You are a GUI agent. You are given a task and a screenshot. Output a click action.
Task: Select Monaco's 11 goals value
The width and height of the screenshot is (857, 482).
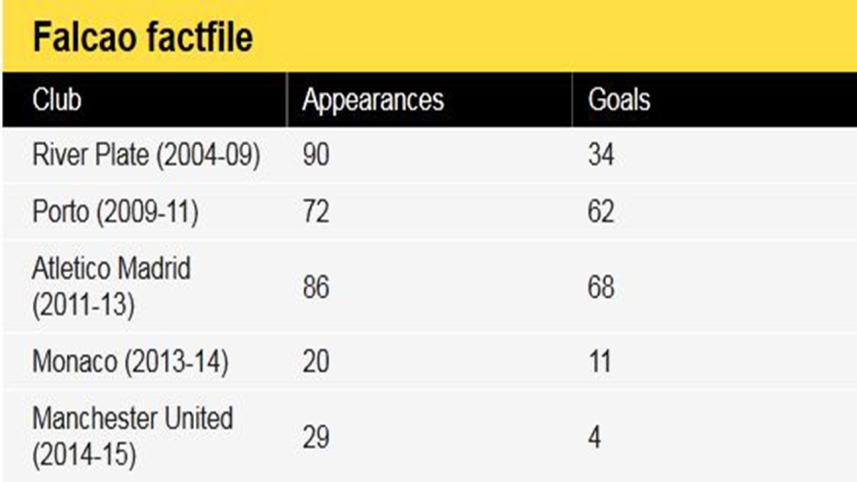601,362
